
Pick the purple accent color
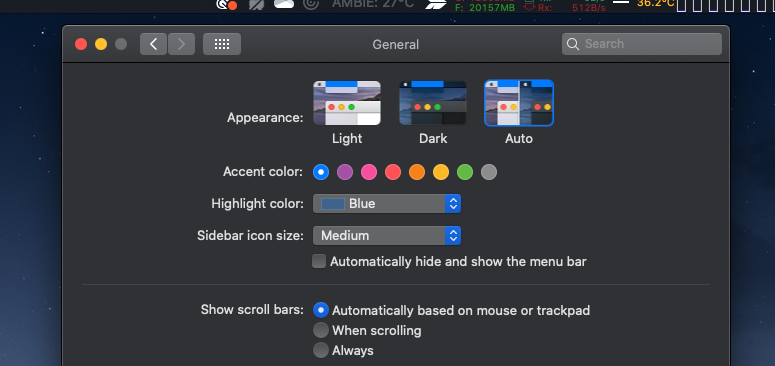tap(345, 172)
